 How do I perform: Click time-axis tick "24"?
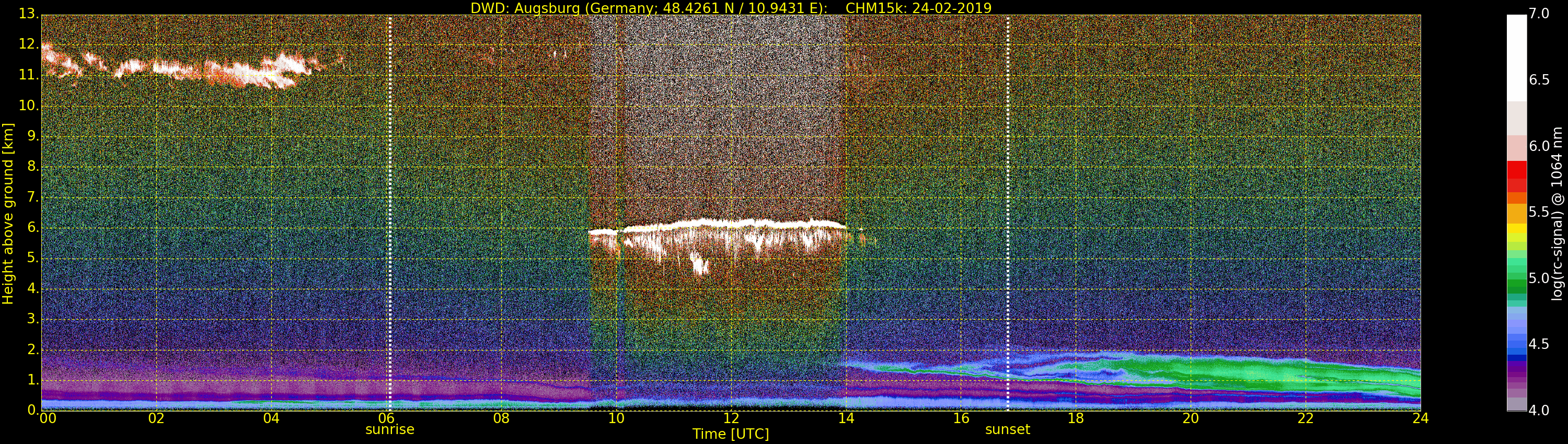coord(1421,418)
